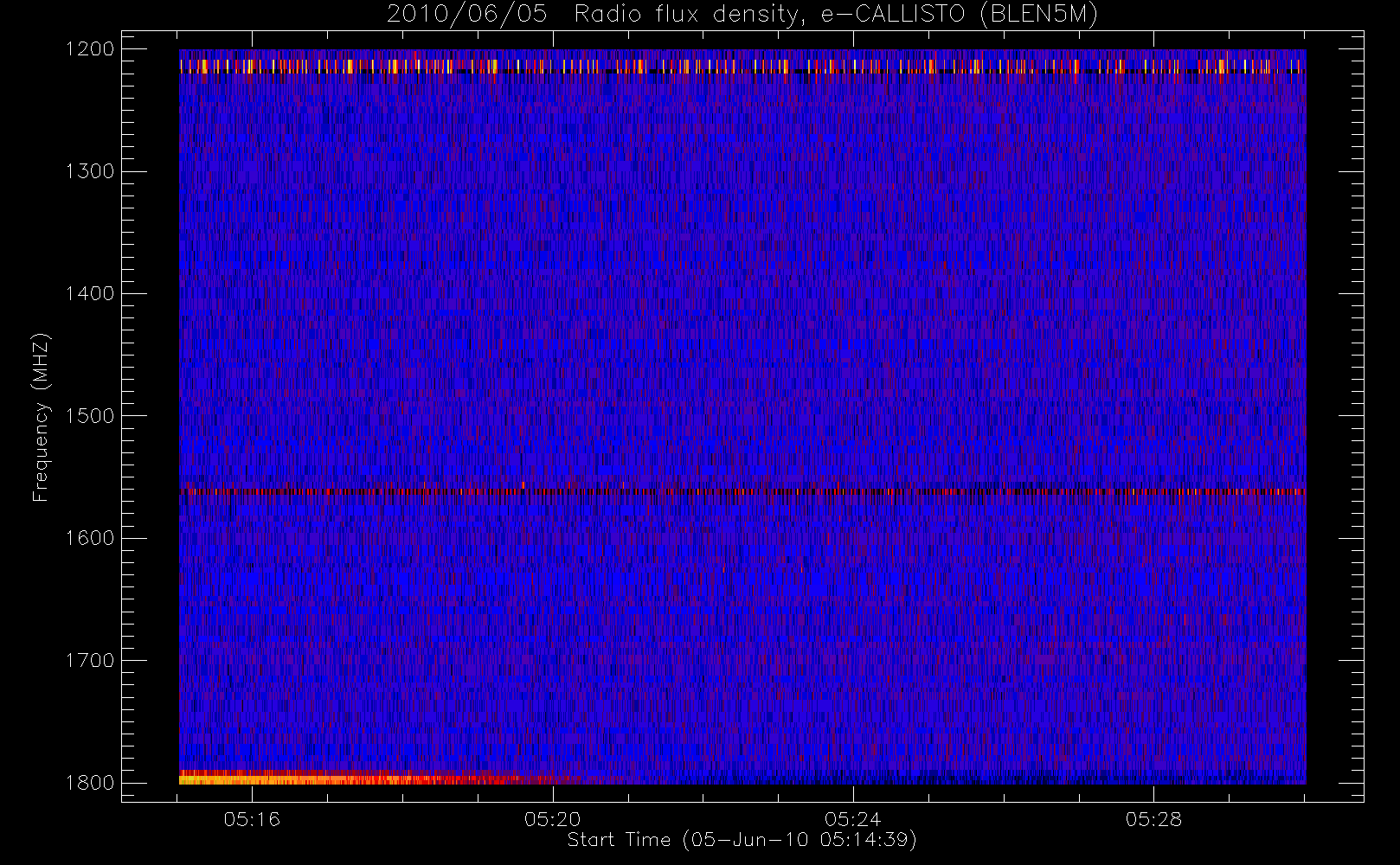Click the yellow interference band near 1215 MHz
This screenshot has height=865, width=1400.
[742, 66]
